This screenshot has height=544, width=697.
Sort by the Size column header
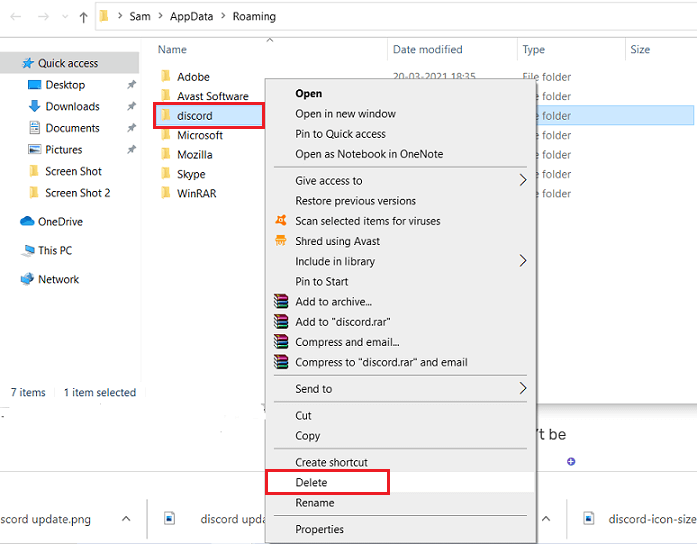640,49
